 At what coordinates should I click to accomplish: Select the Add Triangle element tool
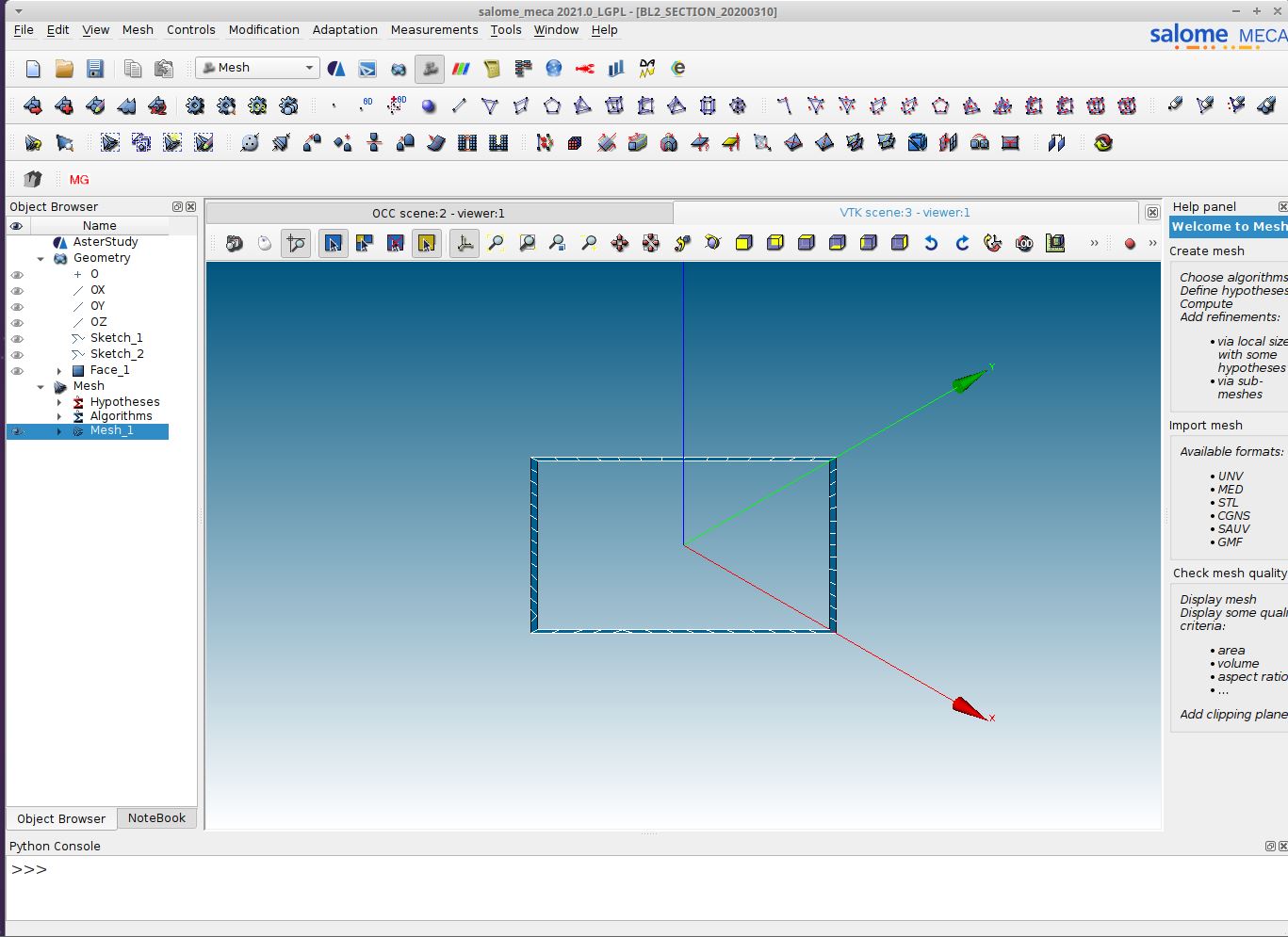490,105
